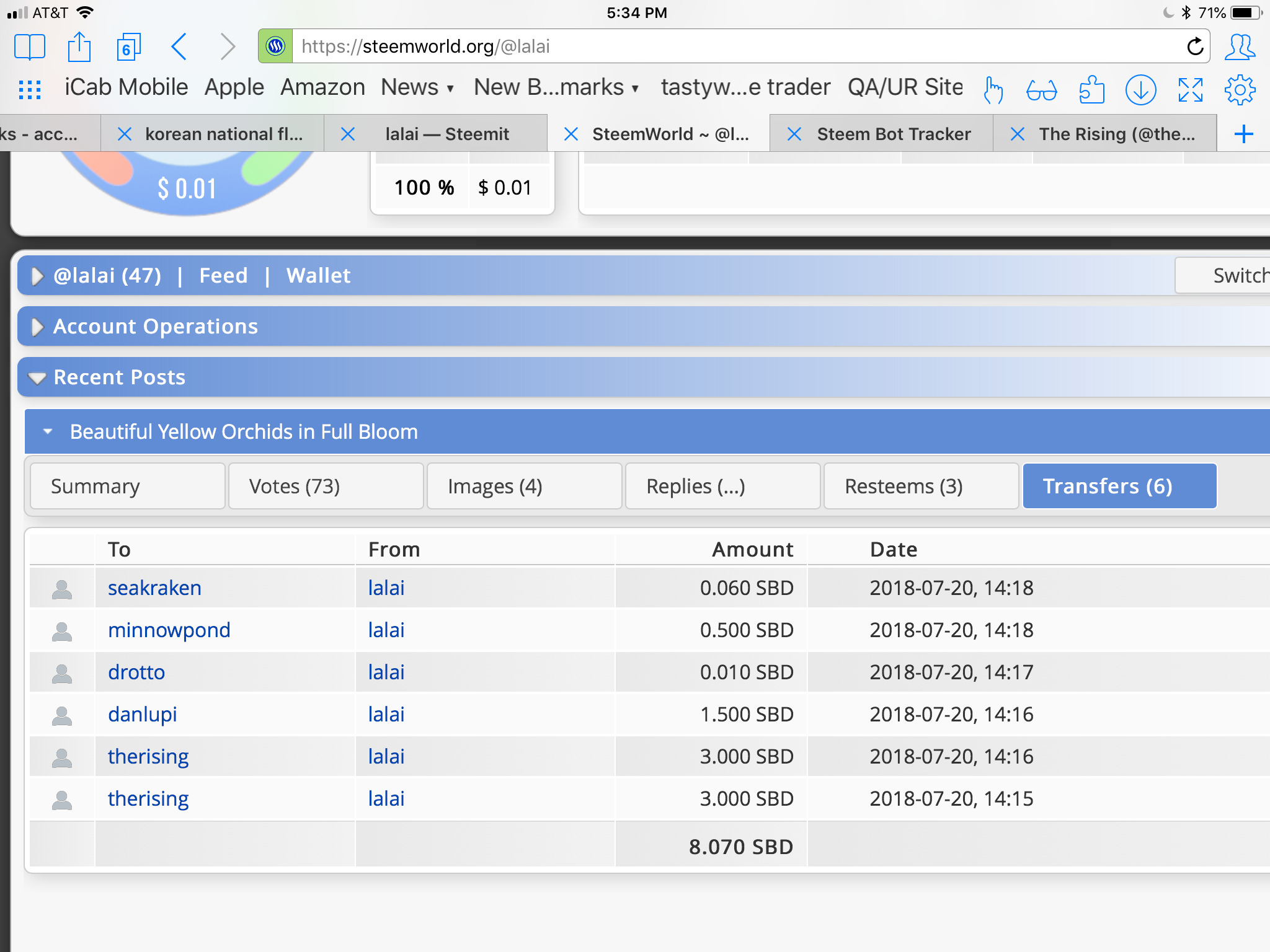Screen dimensions: 1270x952
Task: Open the user accounts icon
Action: pyautogui.click(x=1240, y=47)
